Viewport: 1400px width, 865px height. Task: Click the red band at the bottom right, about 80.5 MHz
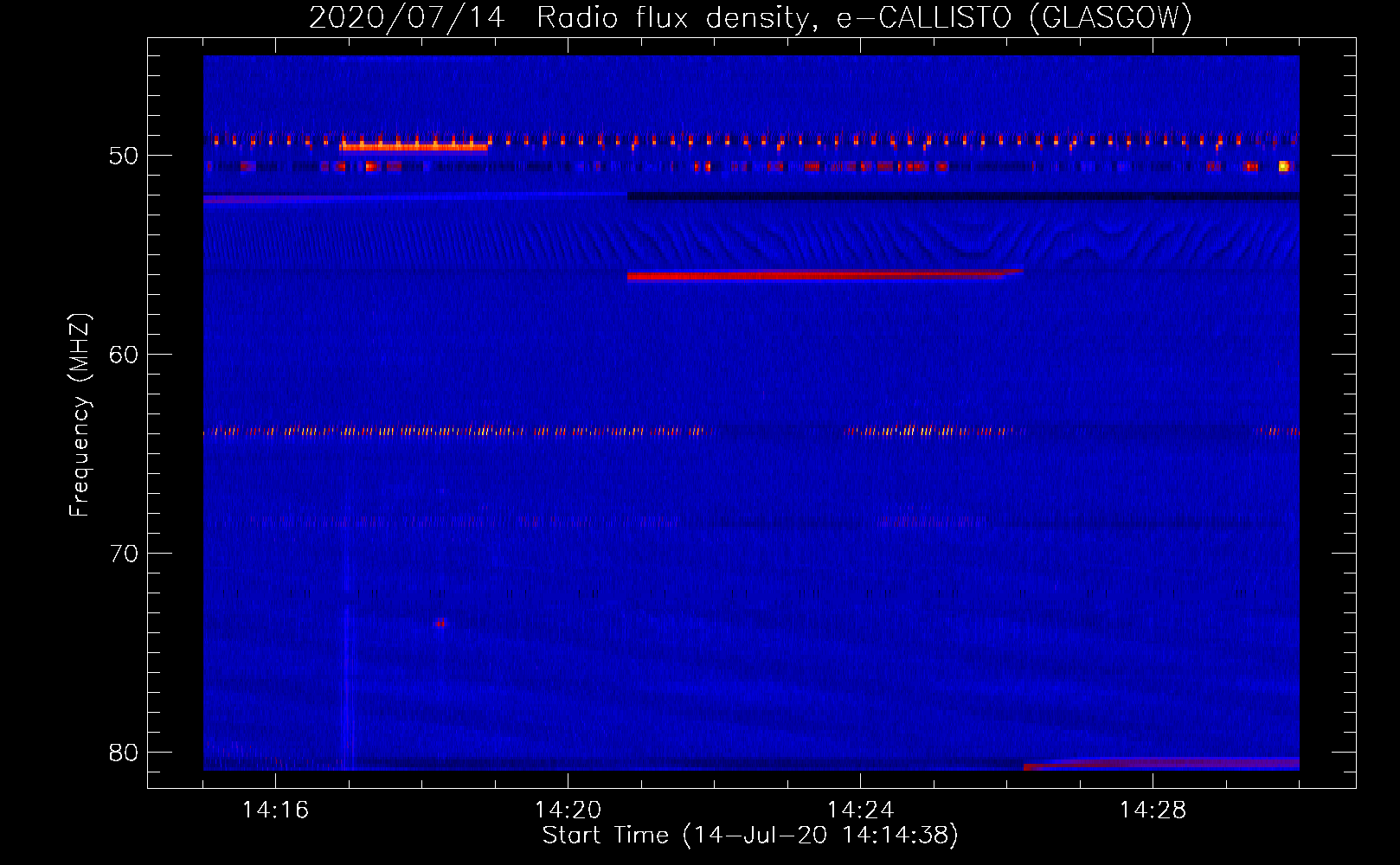(1161, 765)
